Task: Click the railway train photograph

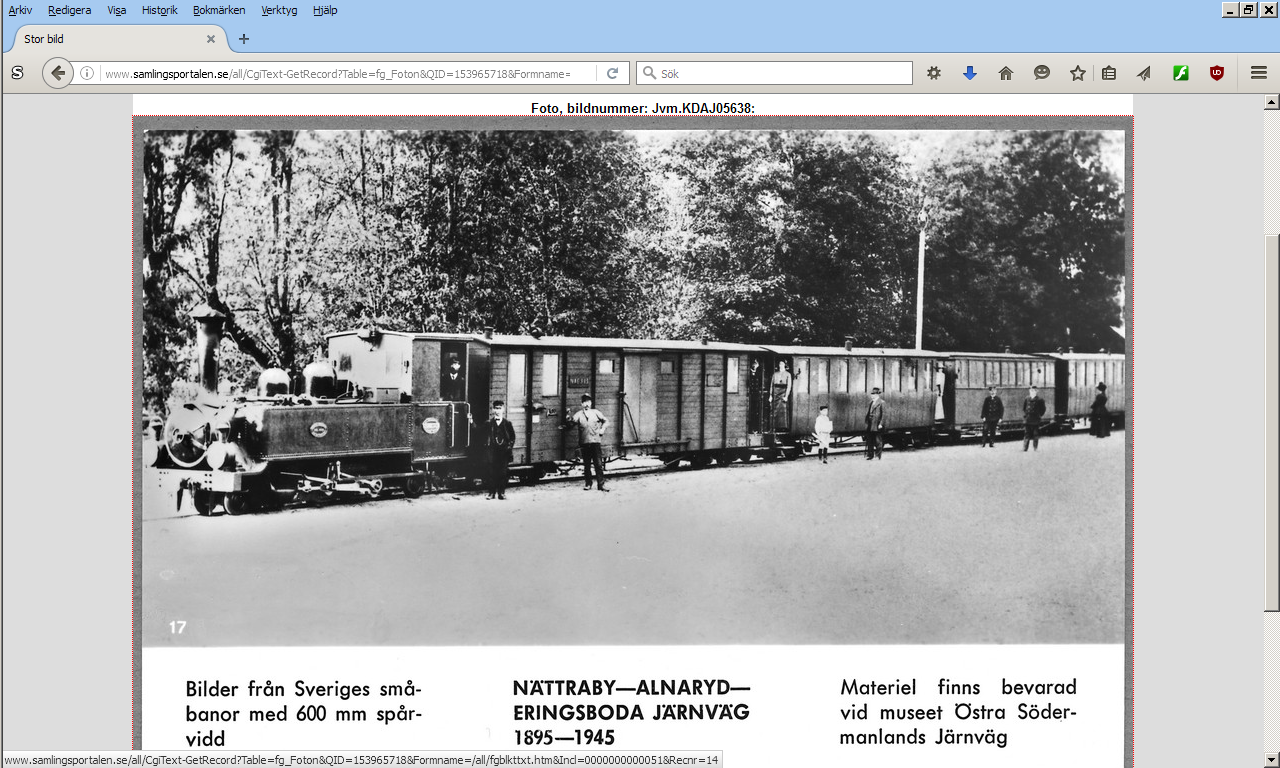Action: pos(633,387)
